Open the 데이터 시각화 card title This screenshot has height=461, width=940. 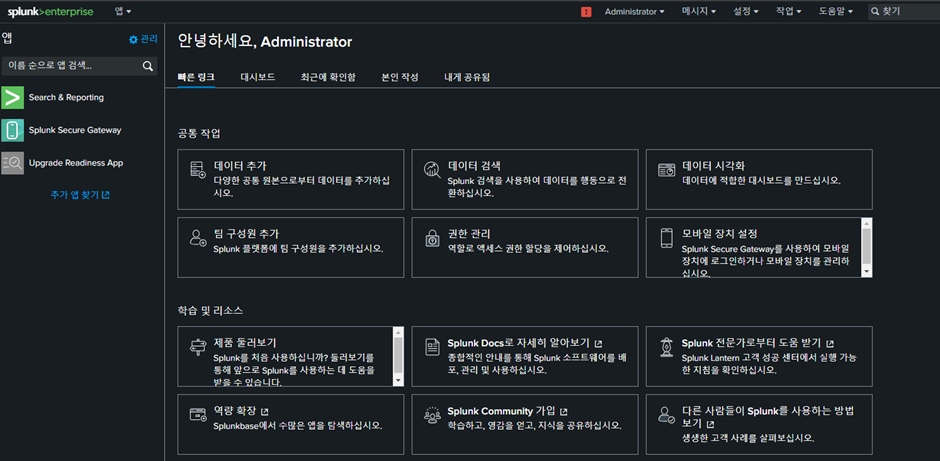pyautogui.click(x=713, y=166)
